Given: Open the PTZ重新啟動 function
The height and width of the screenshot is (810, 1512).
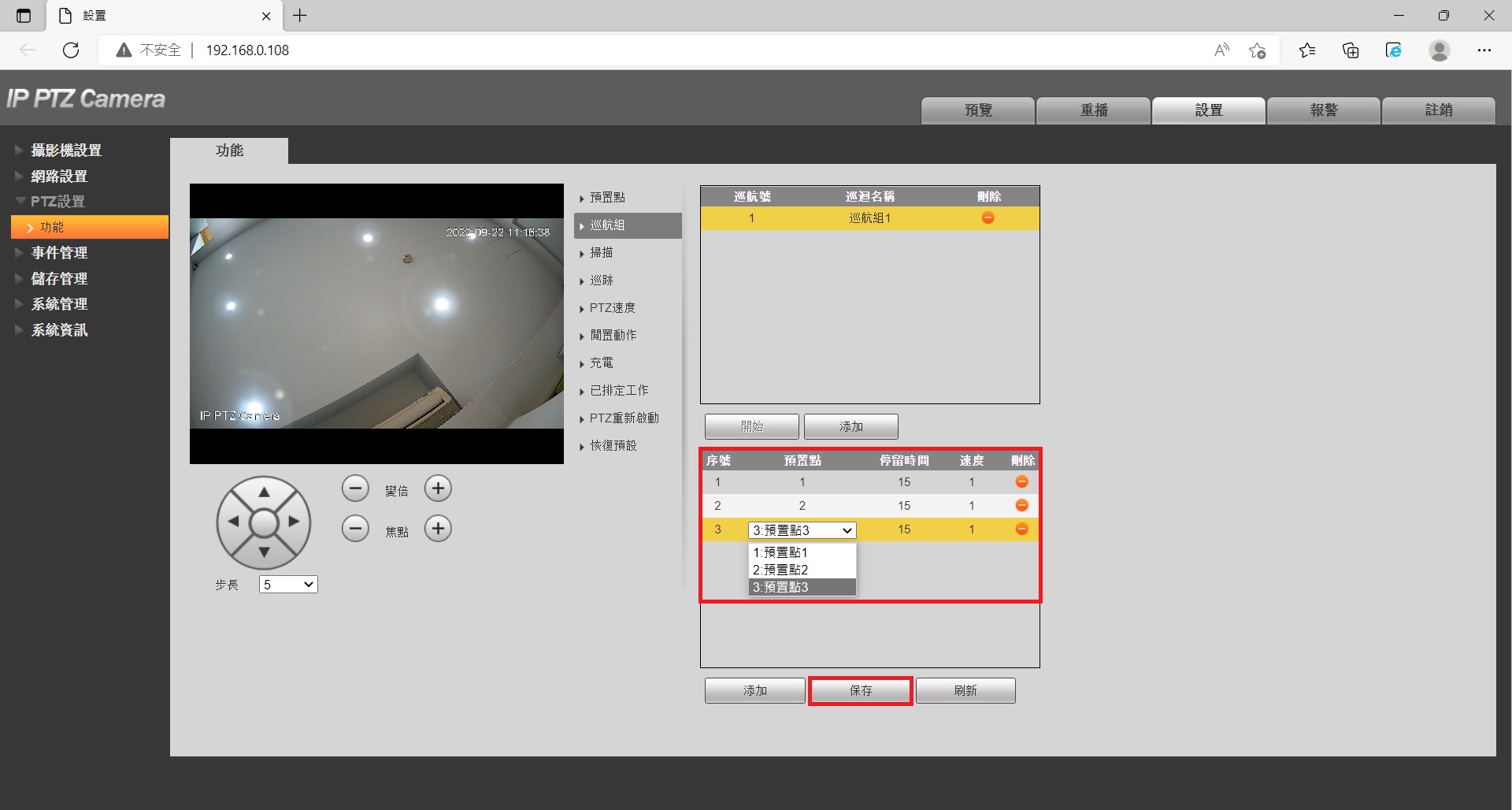Looking at the screenshot, I should tap(628, 418).
